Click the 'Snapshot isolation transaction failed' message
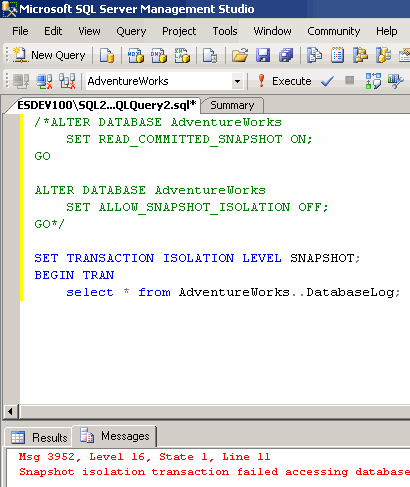Image resolution: width=410 pixels, height=487 pixels. pyautogui.click(x=214, y=472)
